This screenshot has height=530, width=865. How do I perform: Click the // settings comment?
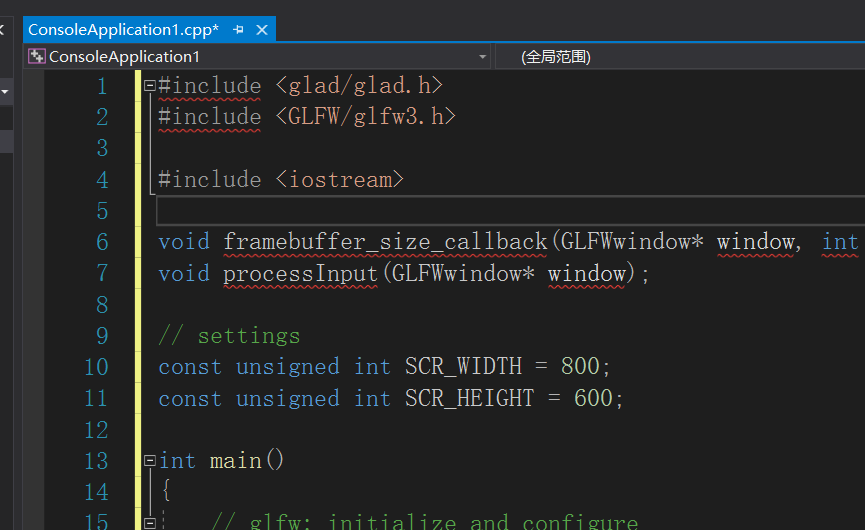point(229,336)
